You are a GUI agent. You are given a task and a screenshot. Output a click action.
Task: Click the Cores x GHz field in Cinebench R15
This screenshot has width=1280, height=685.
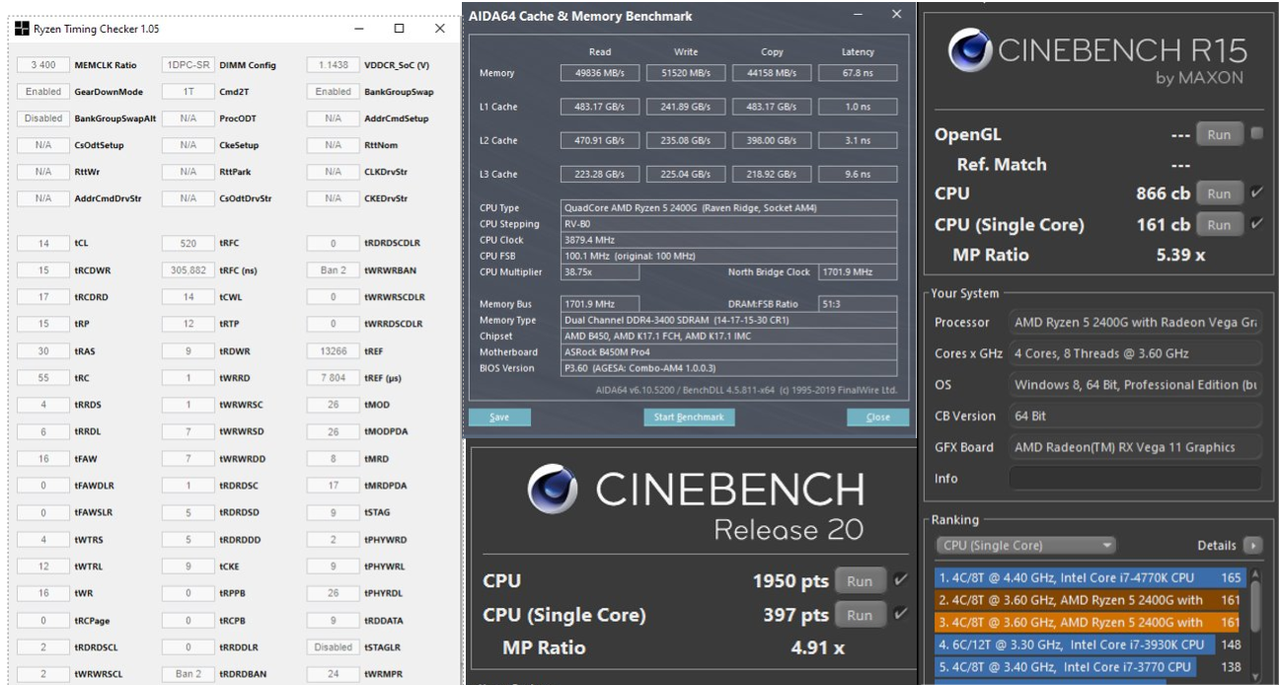pos(1135,353)
